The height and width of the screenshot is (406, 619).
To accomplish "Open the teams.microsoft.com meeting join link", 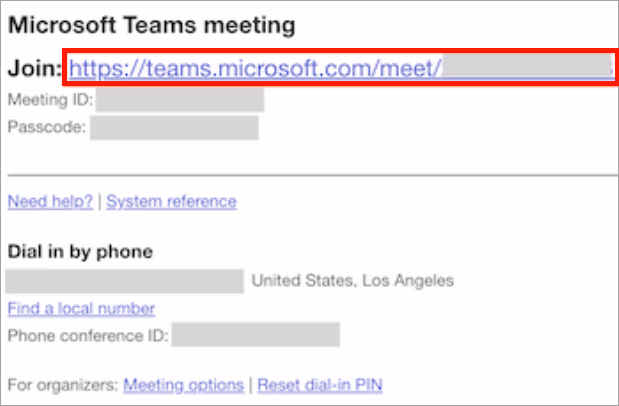I will [256, 68].
